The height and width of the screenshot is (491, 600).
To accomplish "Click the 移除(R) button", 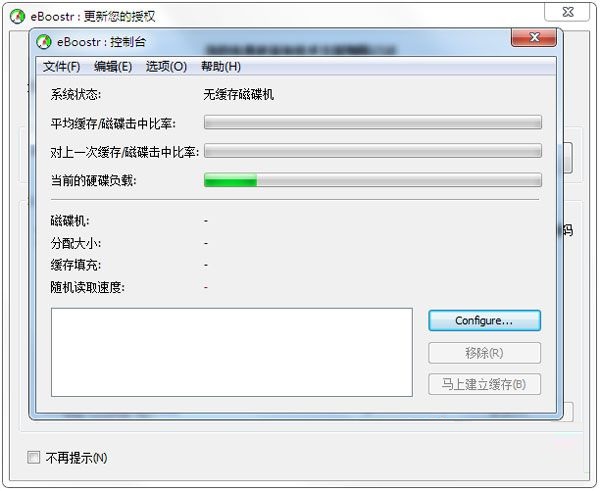I will pos(484,353).
